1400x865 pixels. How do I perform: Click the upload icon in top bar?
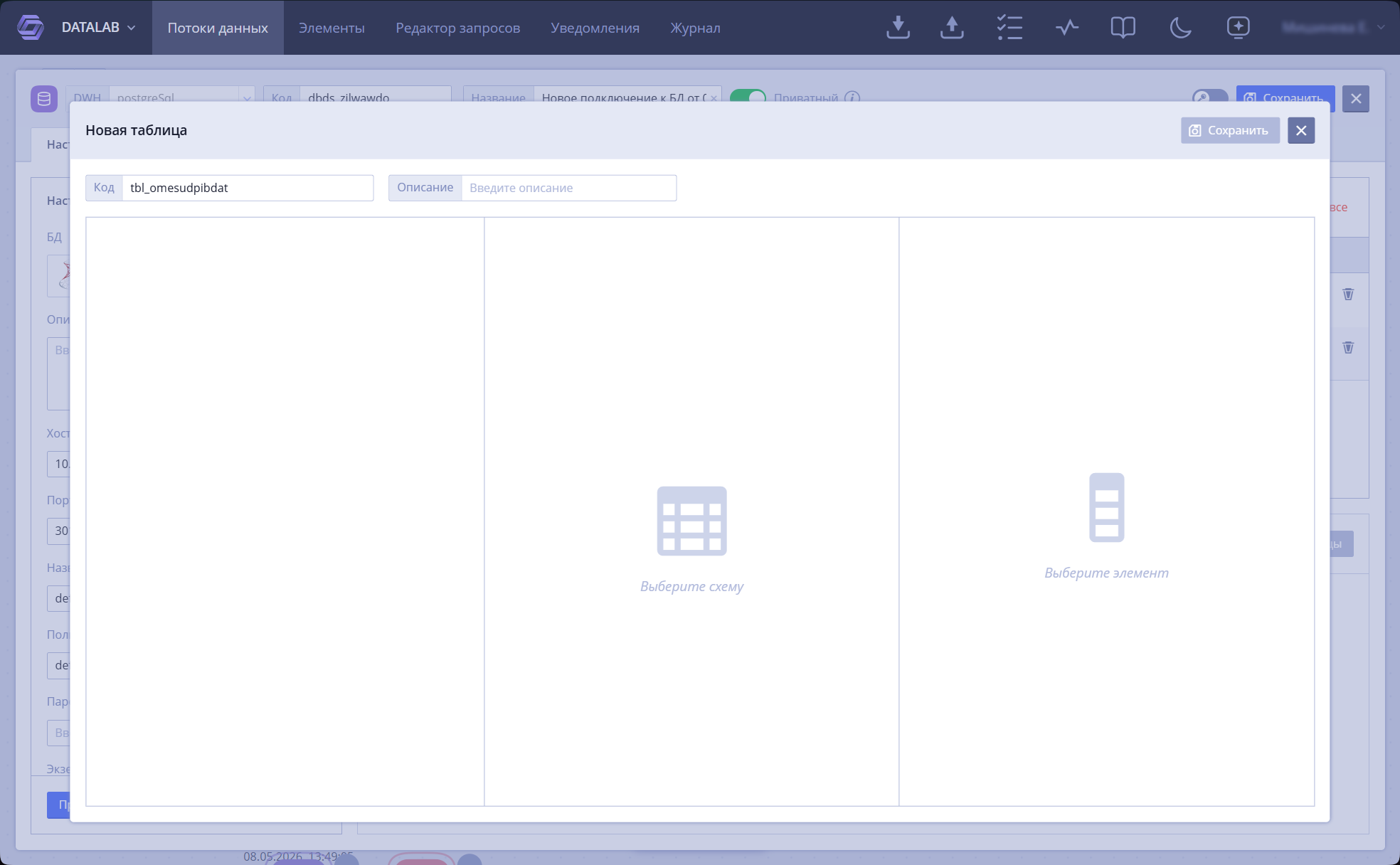[x=952, y=27]
